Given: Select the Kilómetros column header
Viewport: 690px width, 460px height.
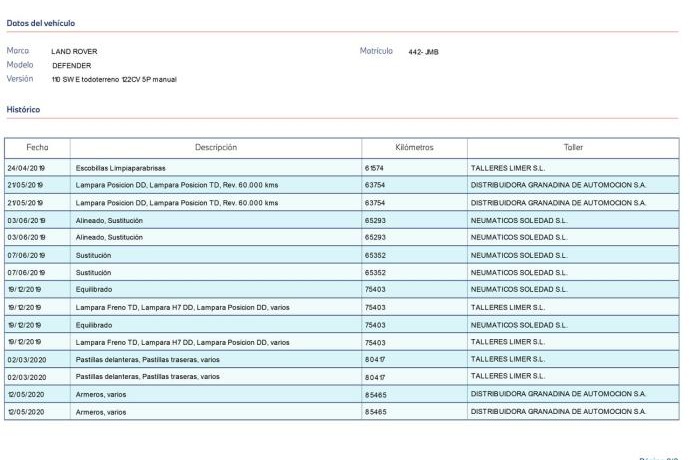Looking at the screenshot, I should [x=414, y=147].
